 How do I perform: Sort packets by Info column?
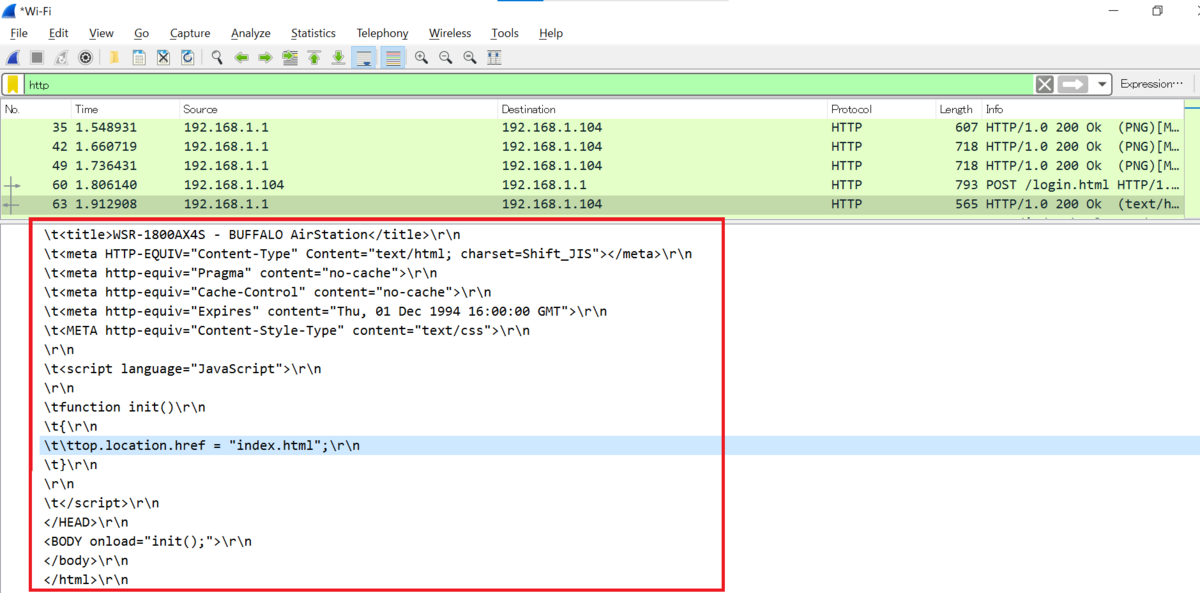pos(1083,109)
